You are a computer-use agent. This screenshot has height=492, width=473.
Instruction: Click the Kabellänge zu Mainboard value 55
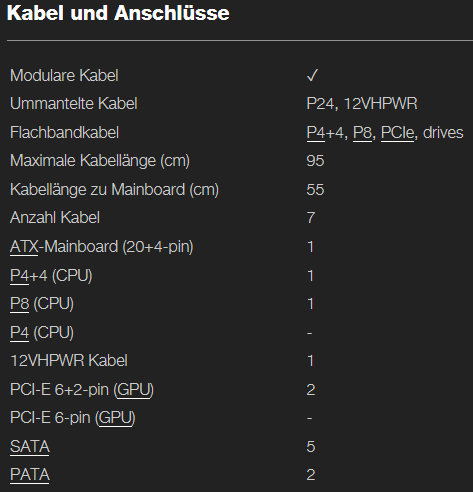[x=315, y=190]
